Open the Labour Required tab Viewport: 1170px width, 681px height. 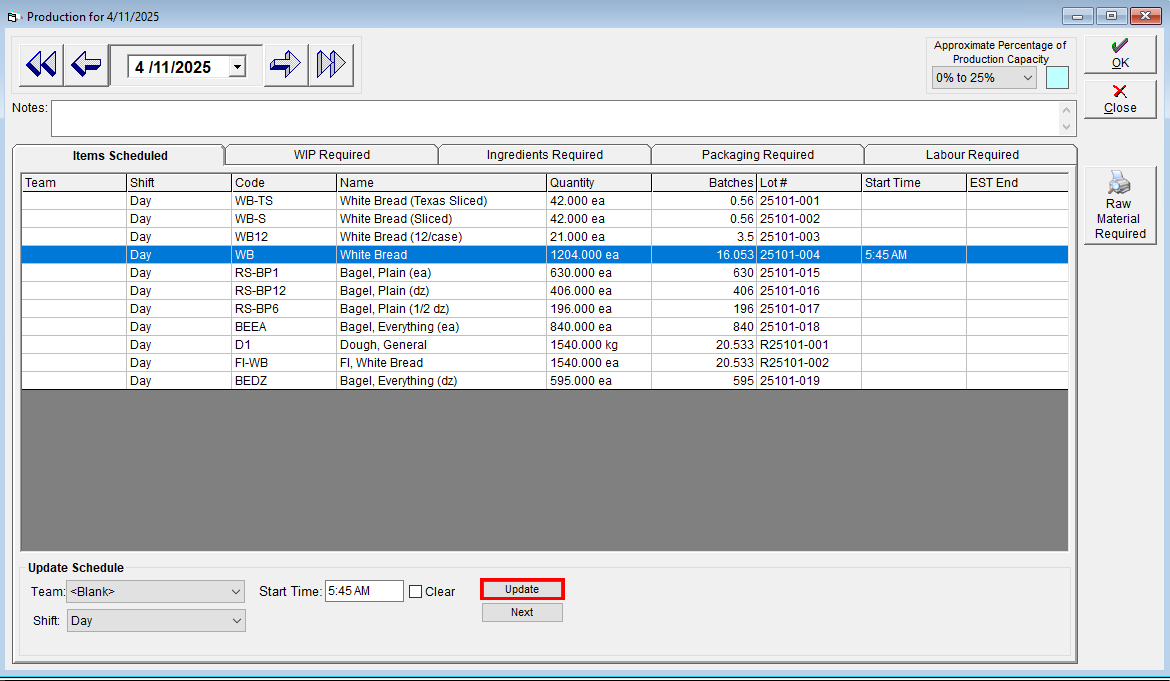coord(972,154)
